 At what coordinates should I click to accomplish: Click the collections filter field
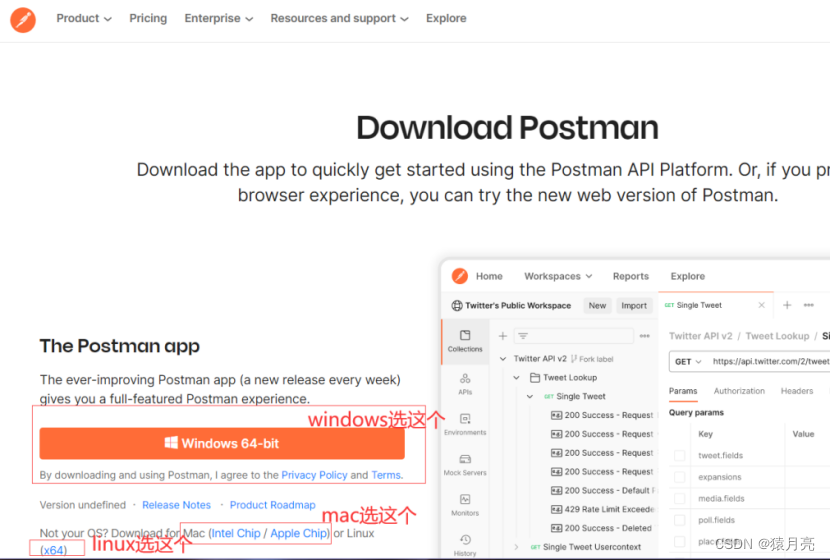(x=574, y=336)
